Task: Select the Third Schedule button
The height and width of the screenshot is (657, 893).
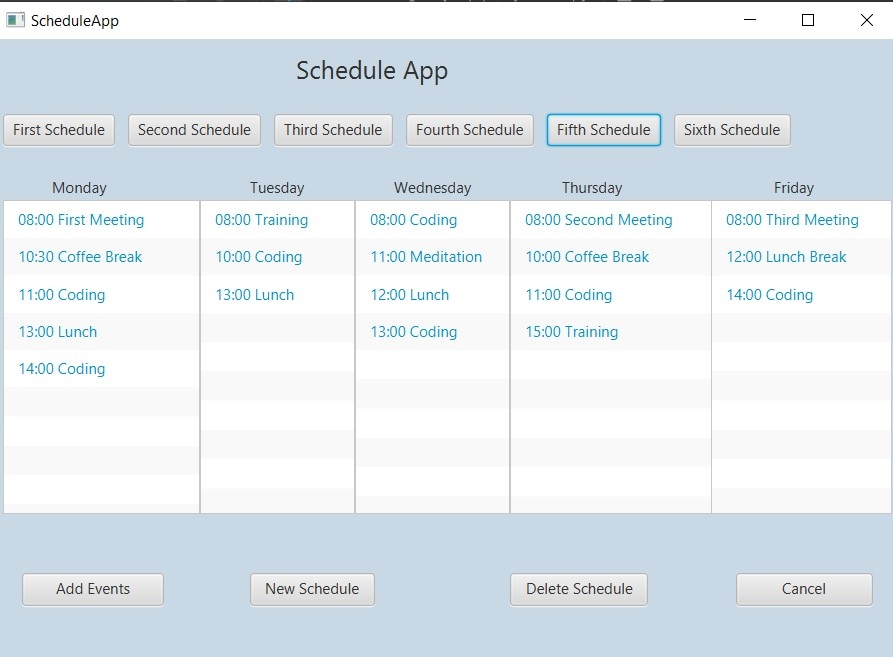Action: click(333, 130)
